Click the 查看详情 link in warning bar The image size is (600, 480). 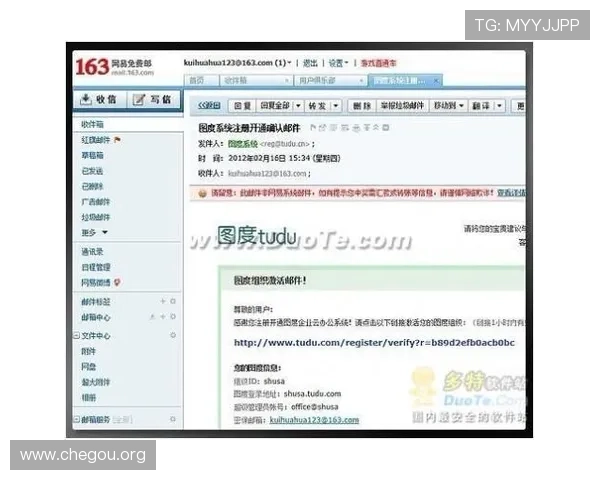[511, 193]
